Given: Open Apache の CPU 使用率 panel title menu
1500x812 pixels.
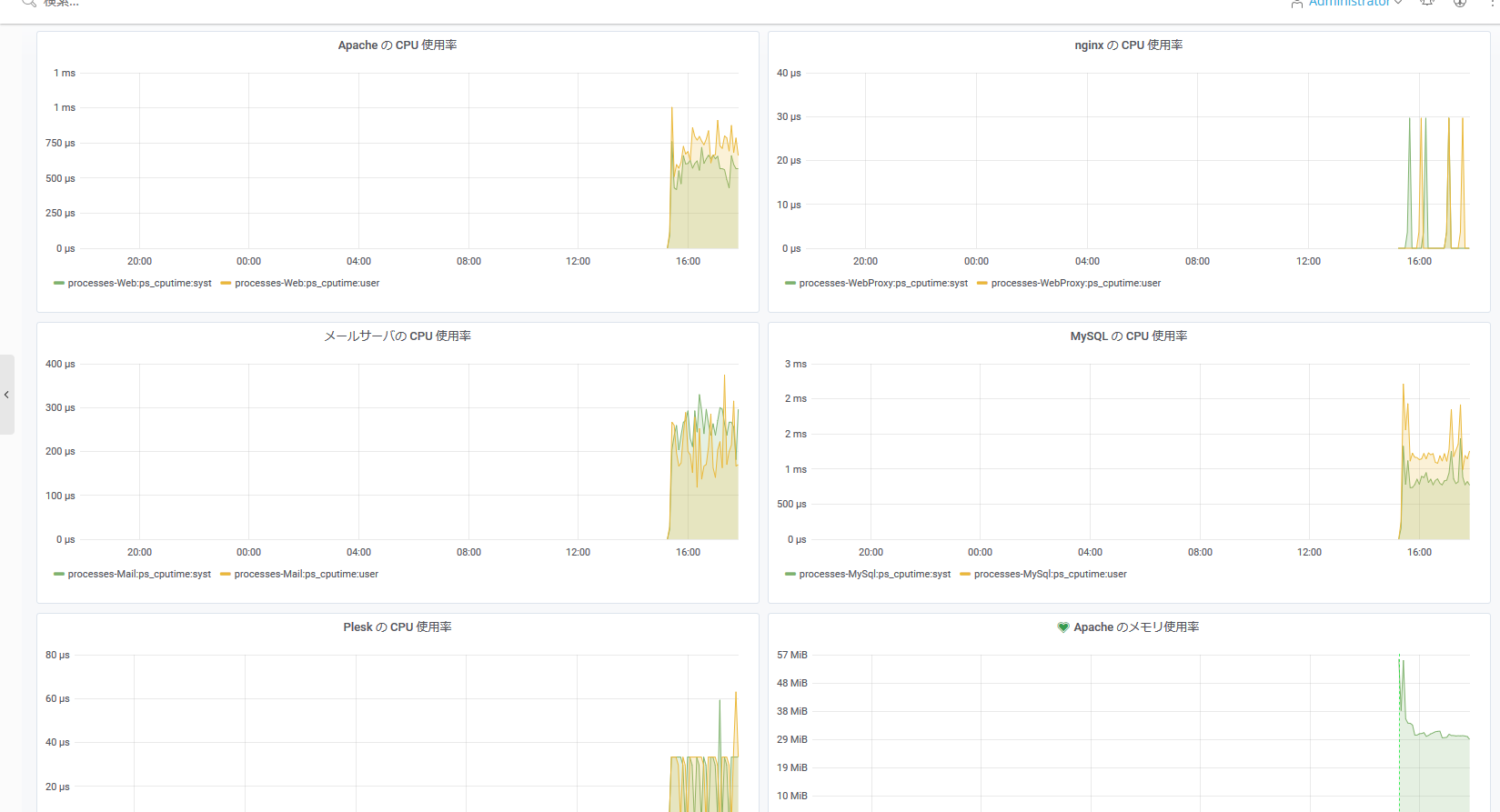Looking at the screenshot, I should coord(398,45).
